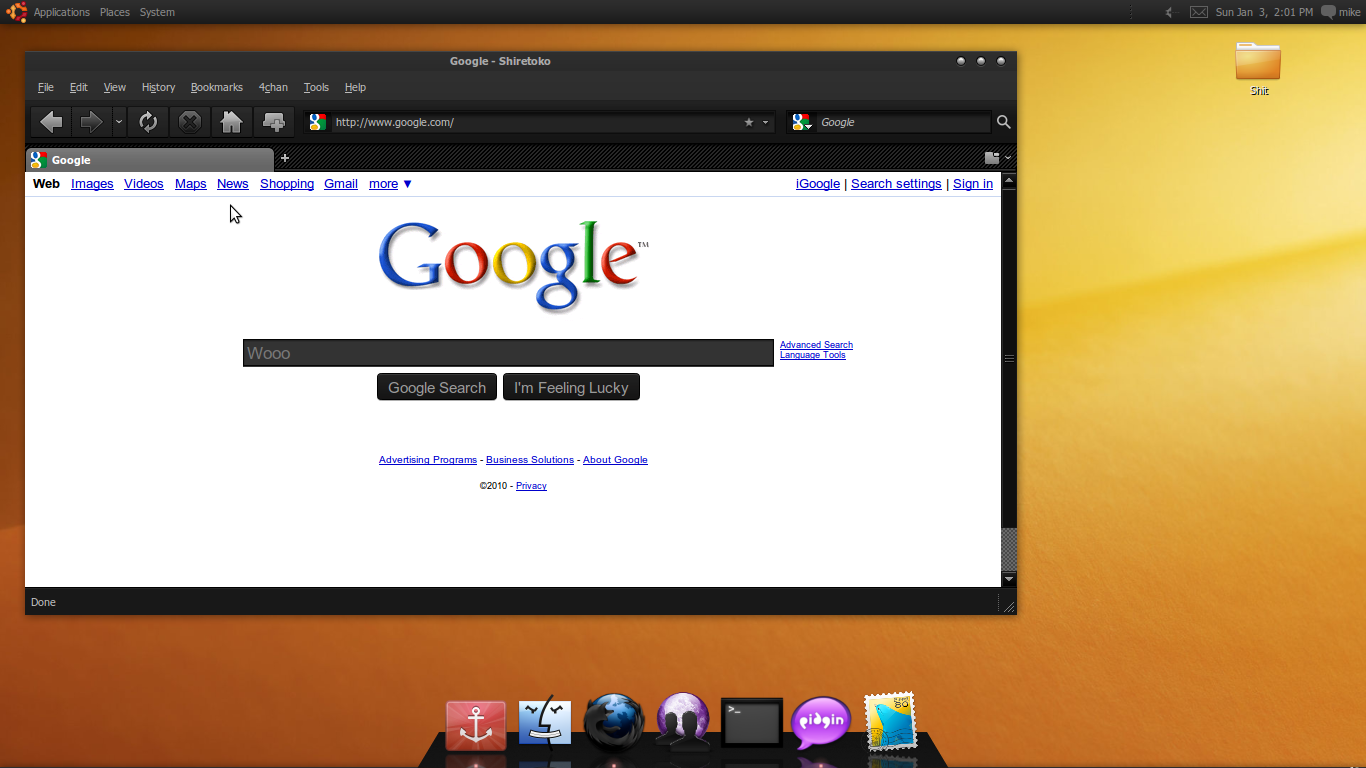
Task: Click the URL address bar field
Action: pos(537,122)
